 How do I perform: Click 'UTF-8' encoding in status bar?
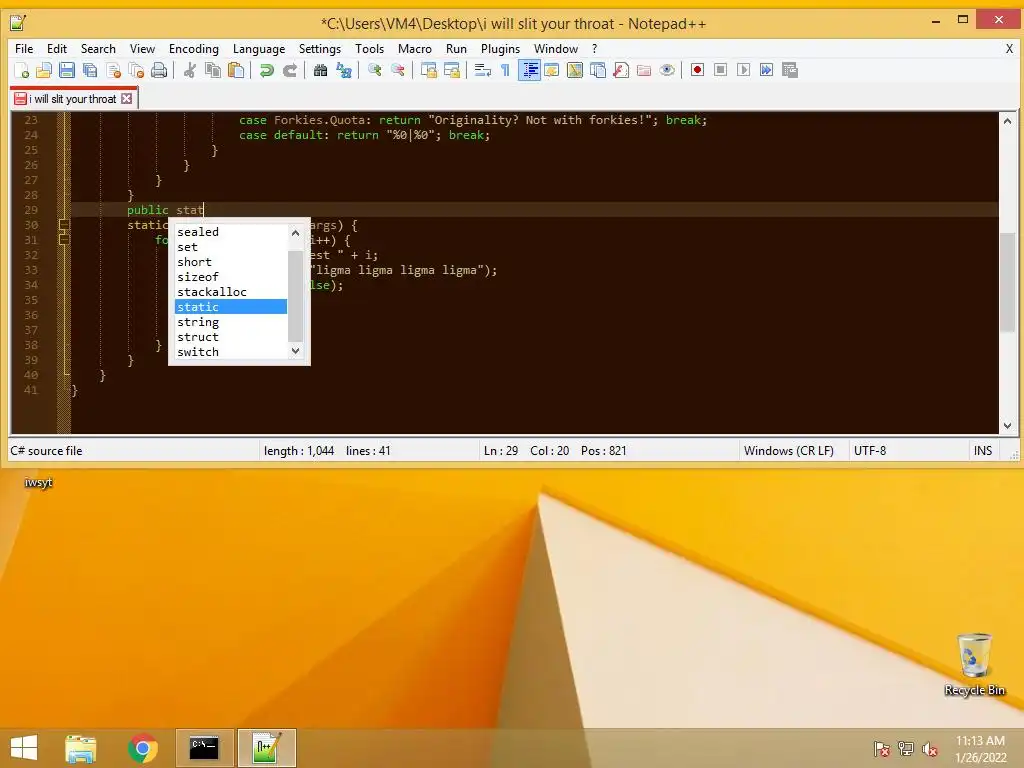point(870,451)
